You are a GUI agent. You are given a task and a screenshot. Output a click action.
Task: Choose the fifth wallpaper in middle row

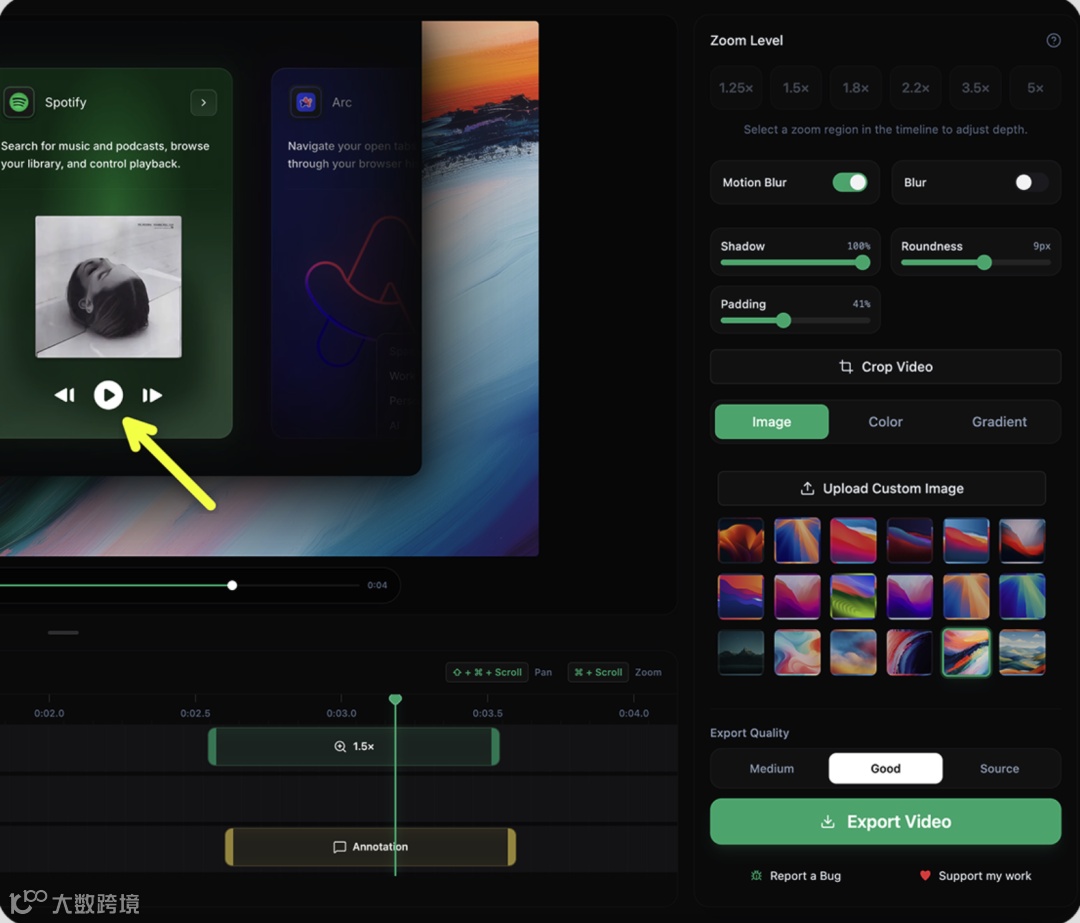coord(966,597)
